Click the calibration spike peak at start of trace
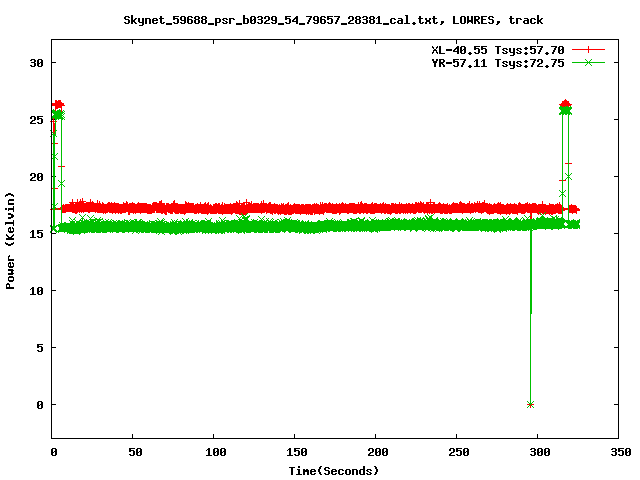 (x=58, y=109)
